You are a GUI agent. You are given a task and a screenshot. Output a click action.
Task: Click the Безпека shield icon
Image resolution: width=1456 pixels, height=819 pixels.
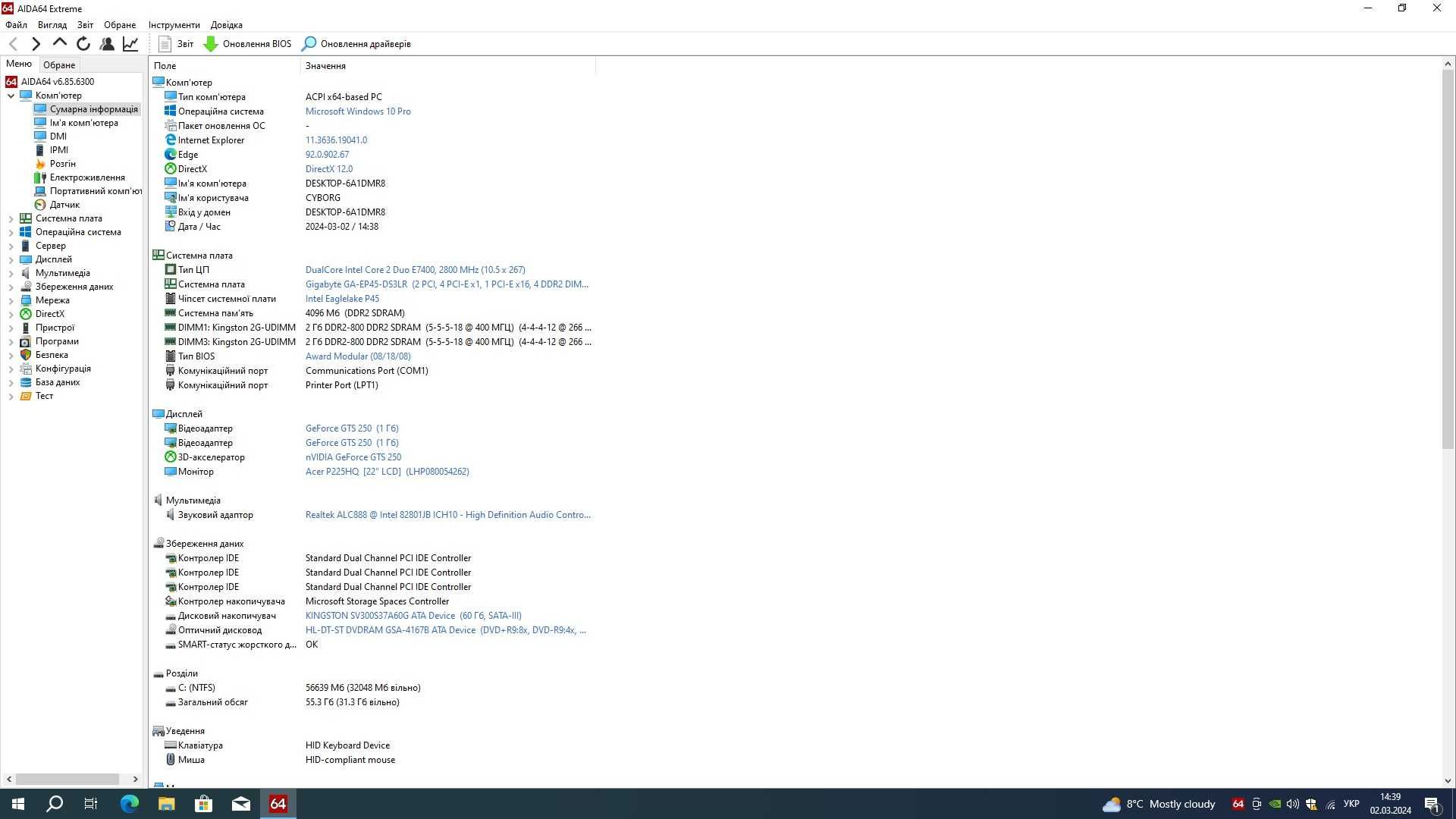tap(26, 355)
